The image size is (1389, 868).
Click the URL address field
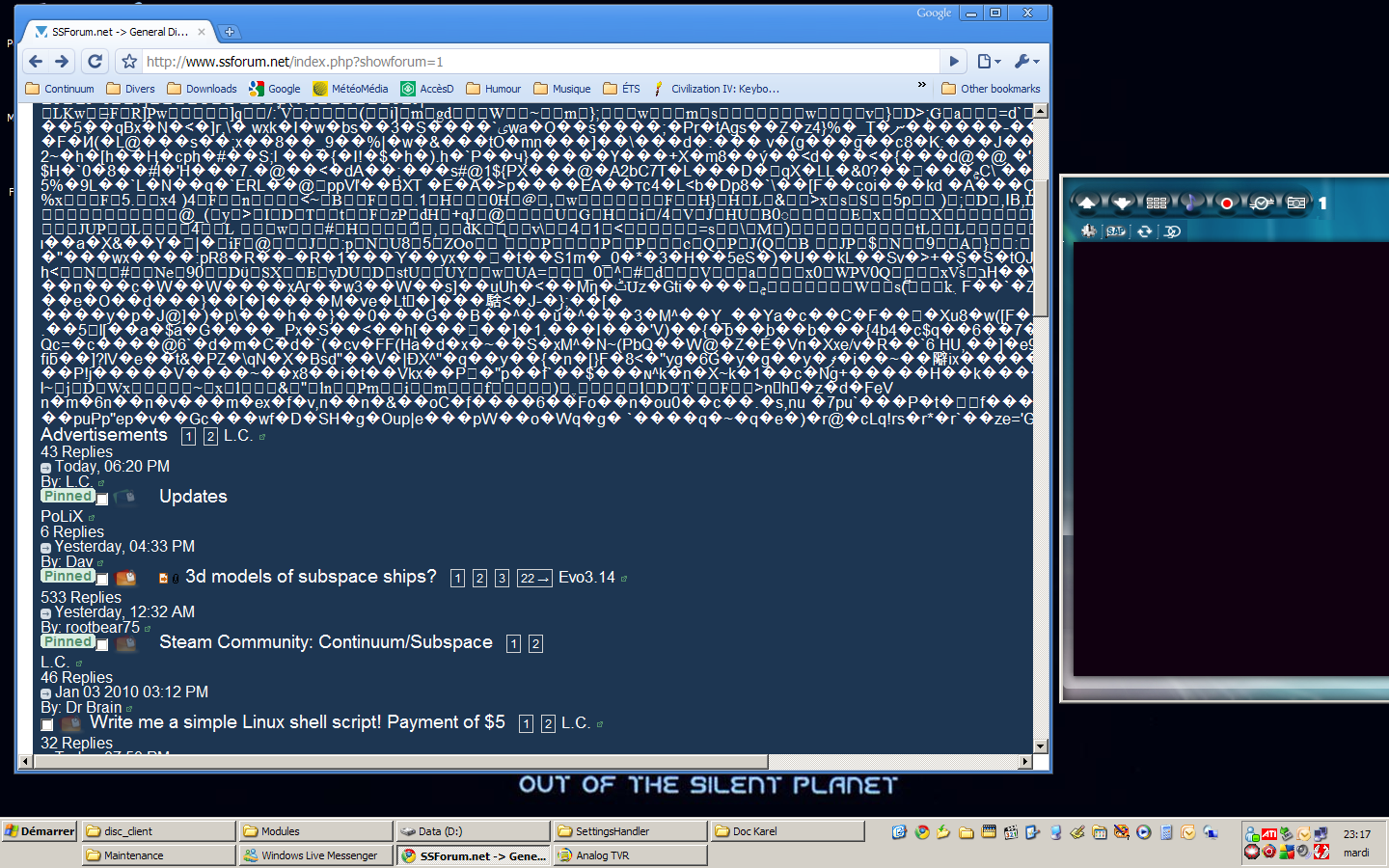click(x=540, y=62)
